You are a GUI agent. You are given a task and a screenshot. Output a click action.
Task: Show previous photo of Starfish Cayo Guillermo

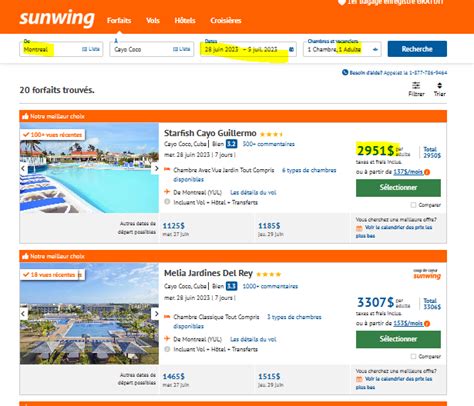click(x=23, y=168)
